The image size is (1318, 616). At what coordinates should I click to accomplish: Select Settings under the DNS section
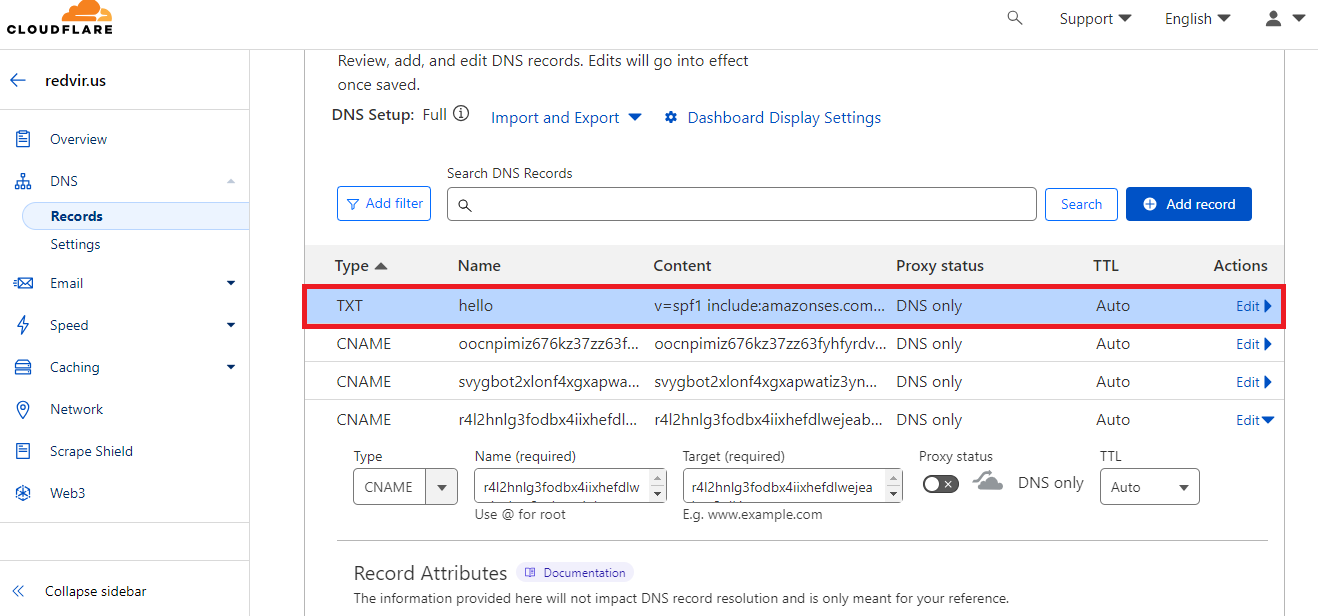75,244
